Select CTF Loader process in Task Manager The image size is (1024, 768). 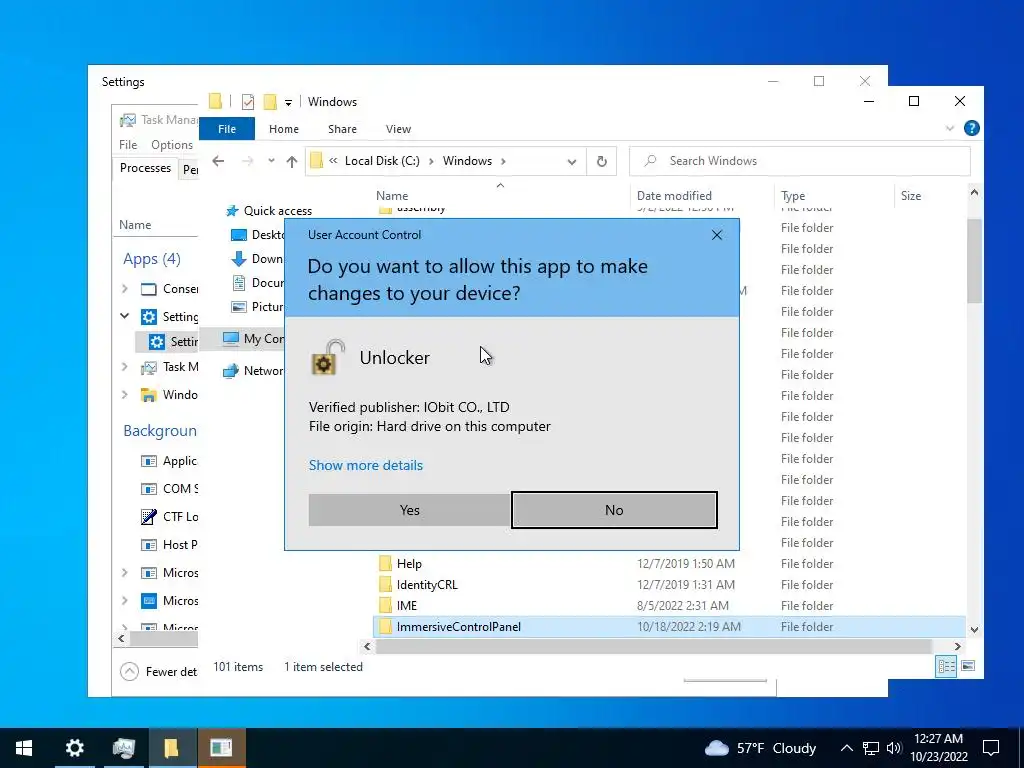[168, 517]
